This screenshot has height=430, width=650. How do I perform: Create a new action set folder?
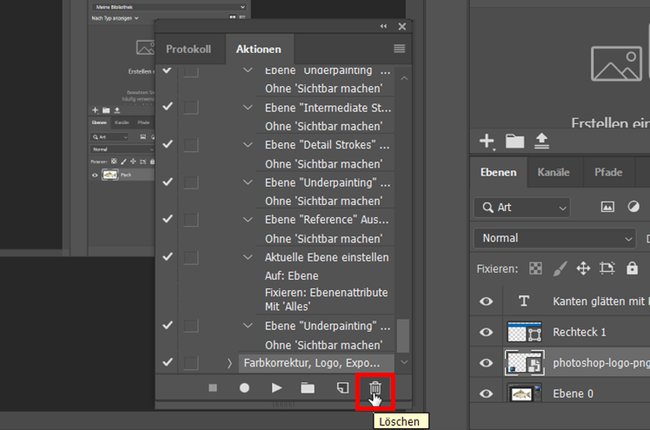coord(308,388)
